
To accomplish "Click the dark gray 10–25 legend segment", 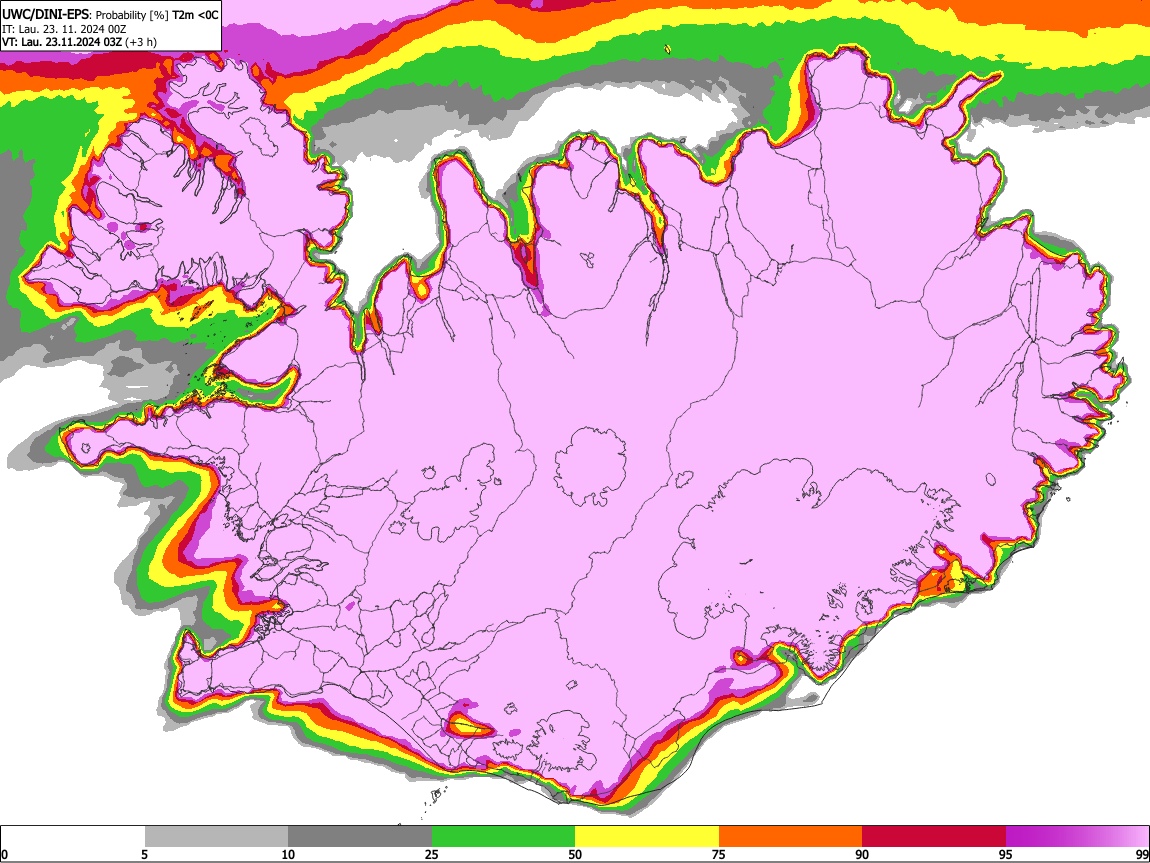I will (360, 837).
